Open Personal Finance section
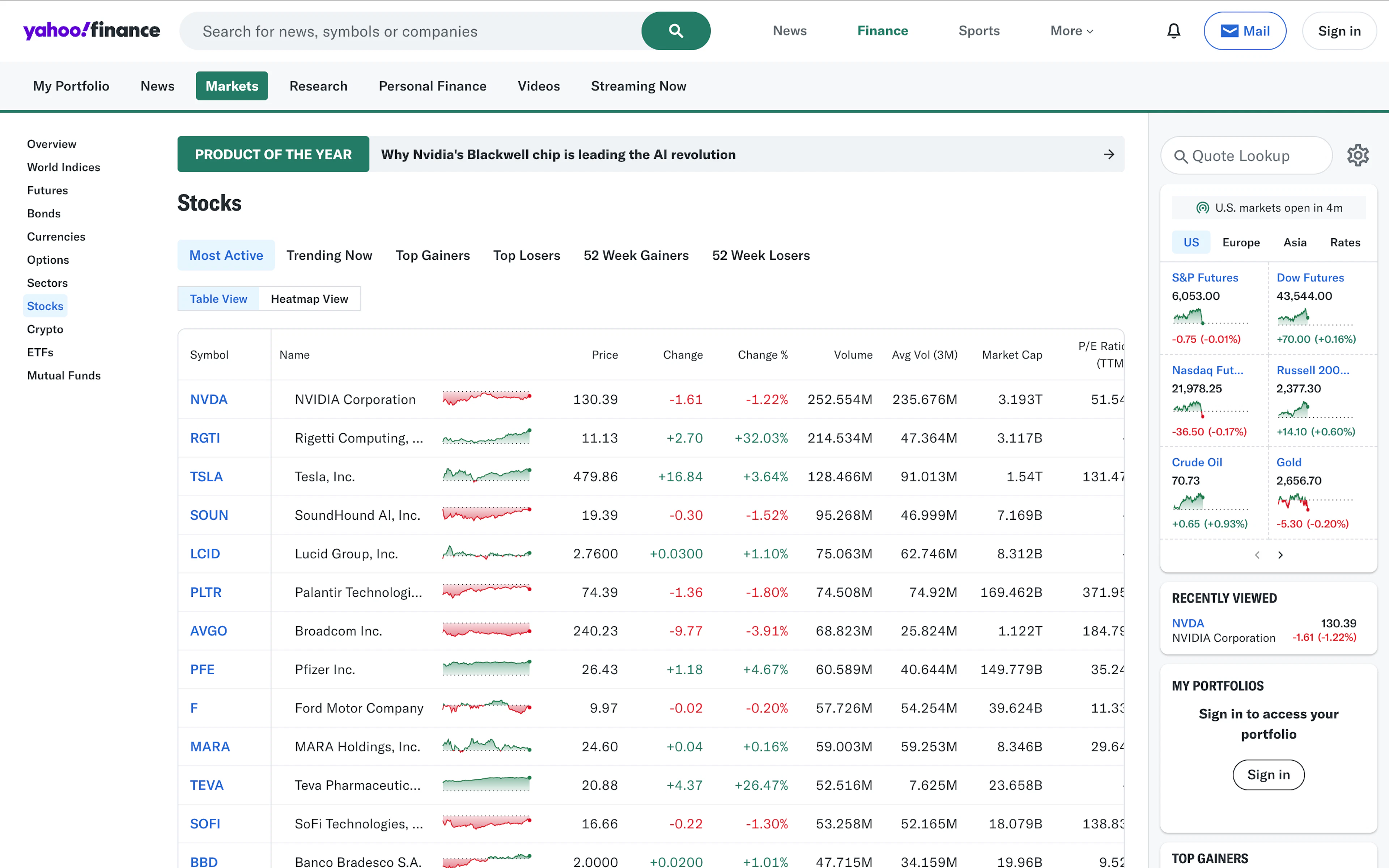 click(x=432, y=86)
